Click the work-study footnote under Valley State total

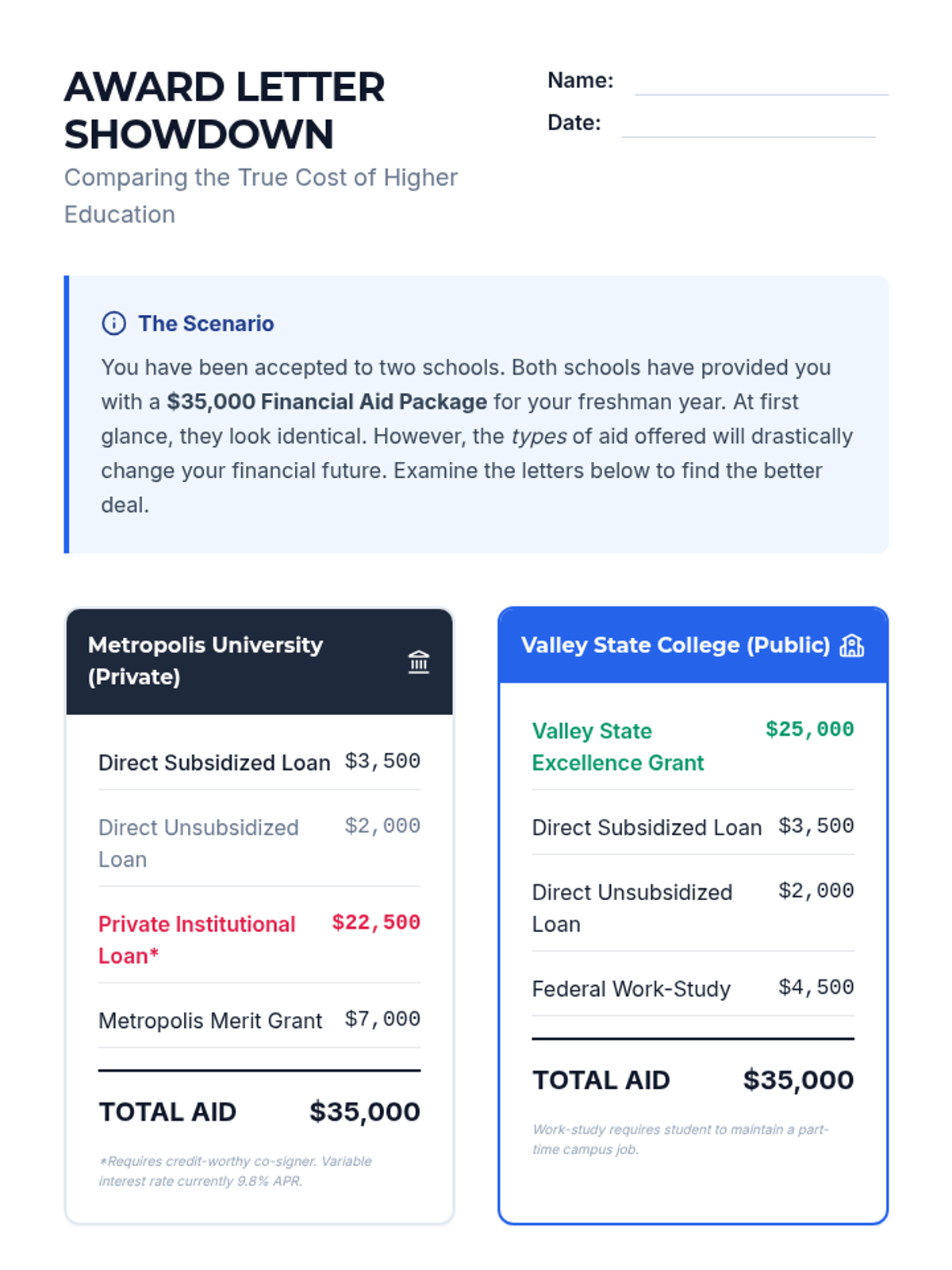(x=680, y=1139)
